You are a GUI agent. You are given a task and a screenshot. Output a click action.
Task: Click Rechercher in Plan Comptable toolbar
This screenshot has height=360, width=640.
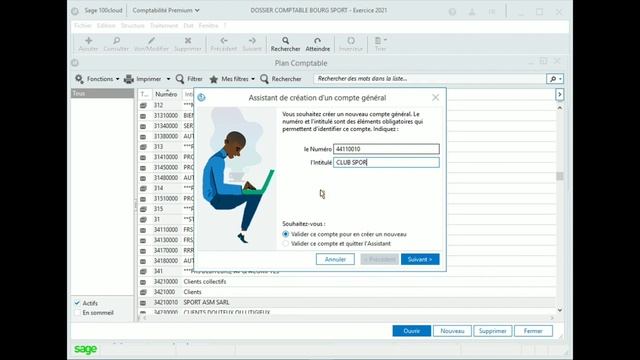coord(281,79)
